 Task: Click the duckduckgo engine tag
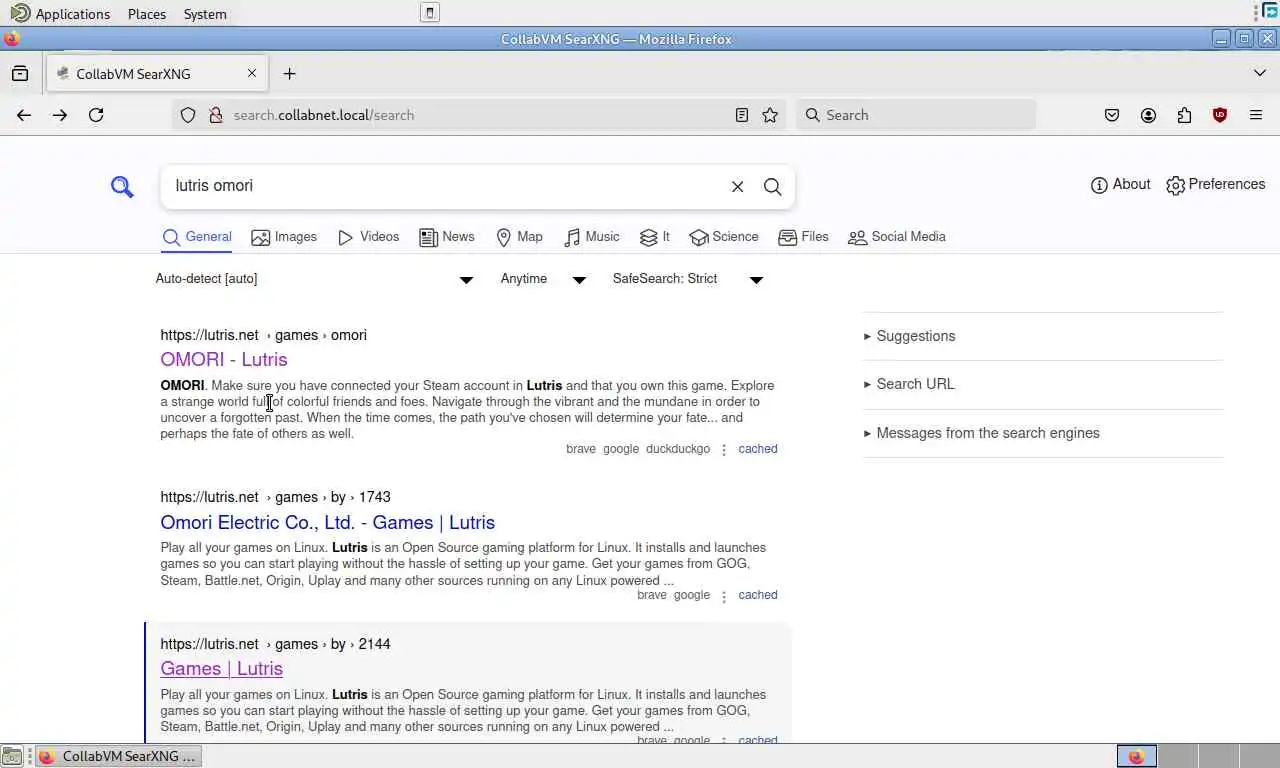point(678,449)
